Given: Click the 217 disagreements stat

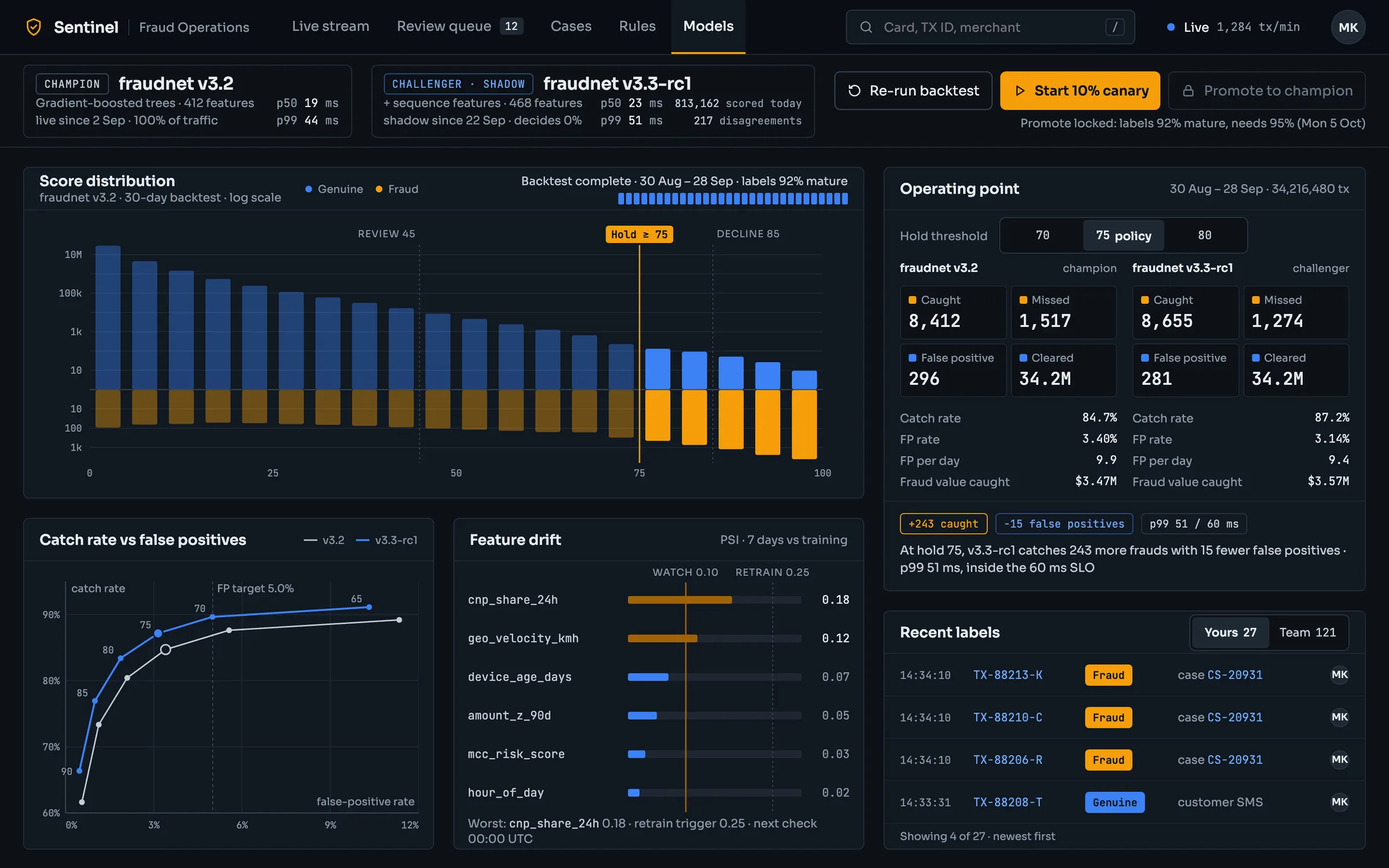Looking at the screenshot, I should pyautogui.click(x=747, y=120).
